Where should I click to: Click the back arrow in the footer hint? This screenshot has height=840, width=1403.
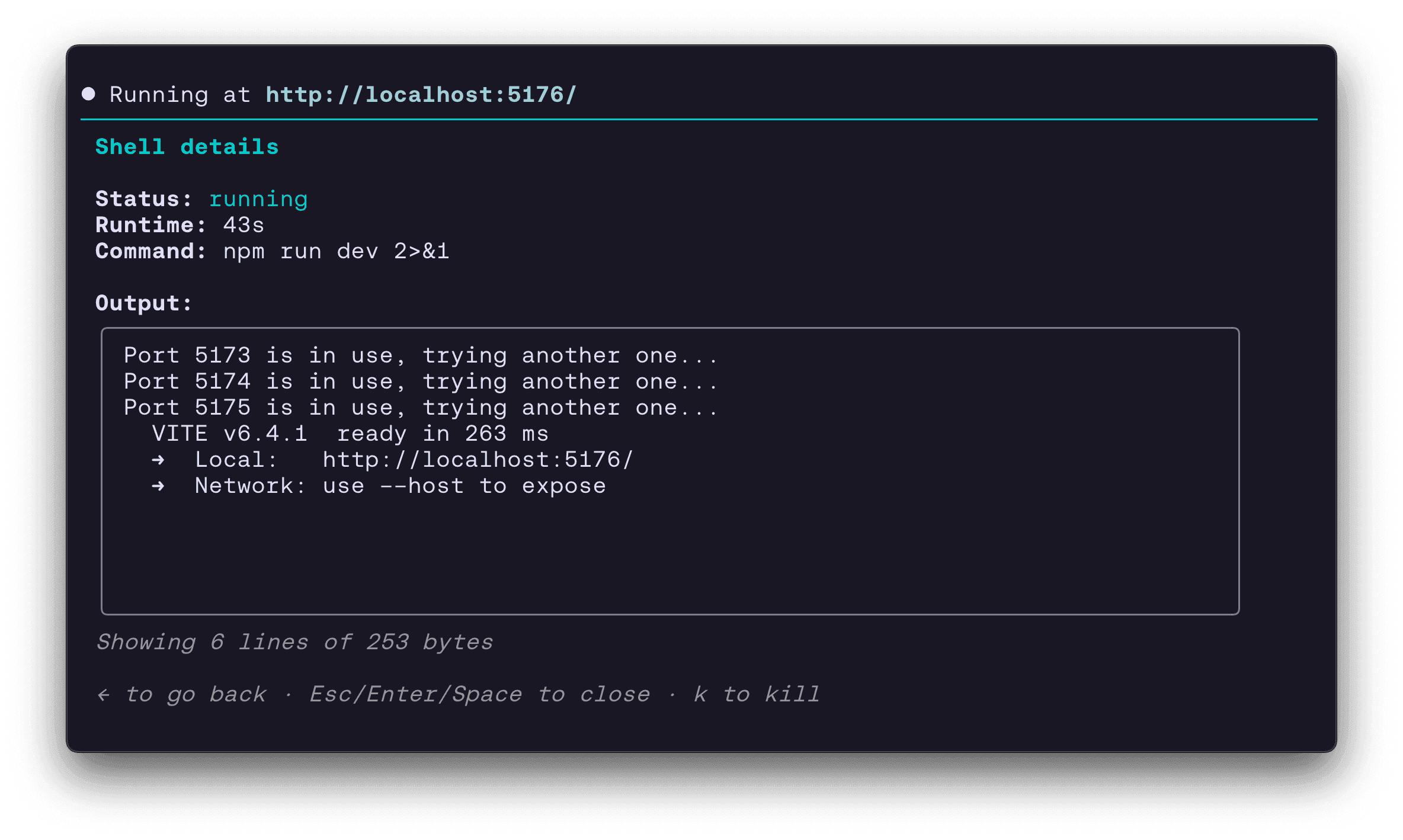pyautogui.click(x=104, y=694)
